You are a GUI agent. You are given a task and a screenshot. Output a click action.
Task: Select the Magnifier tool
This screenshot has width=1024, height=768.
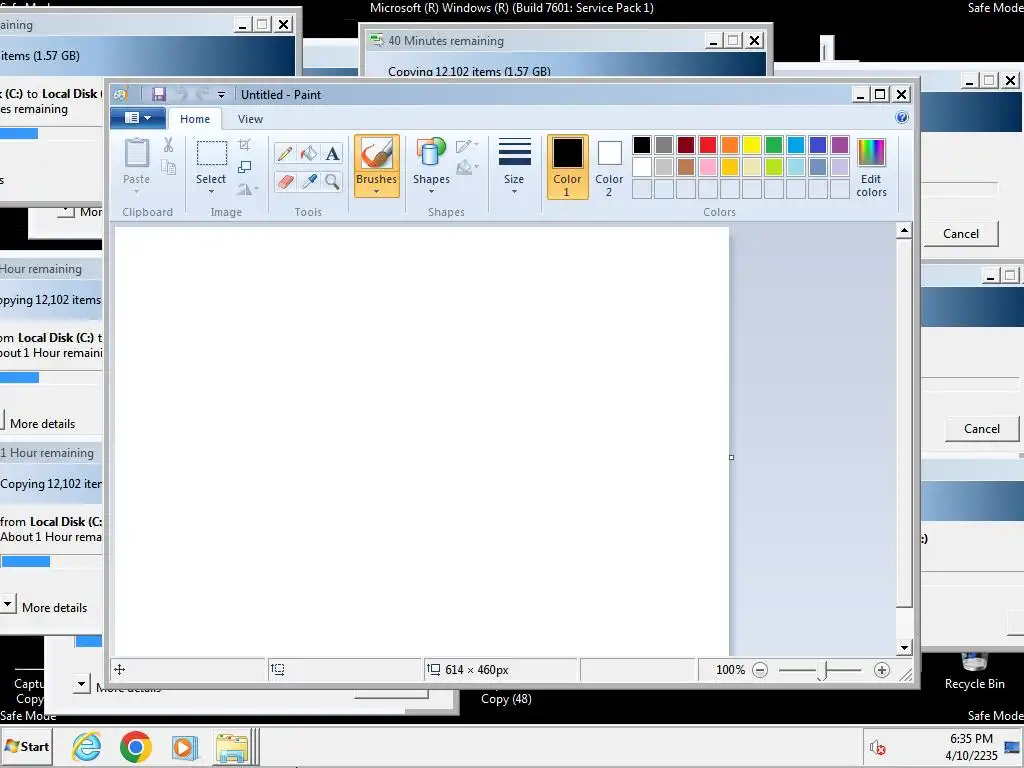click(332, 181)
